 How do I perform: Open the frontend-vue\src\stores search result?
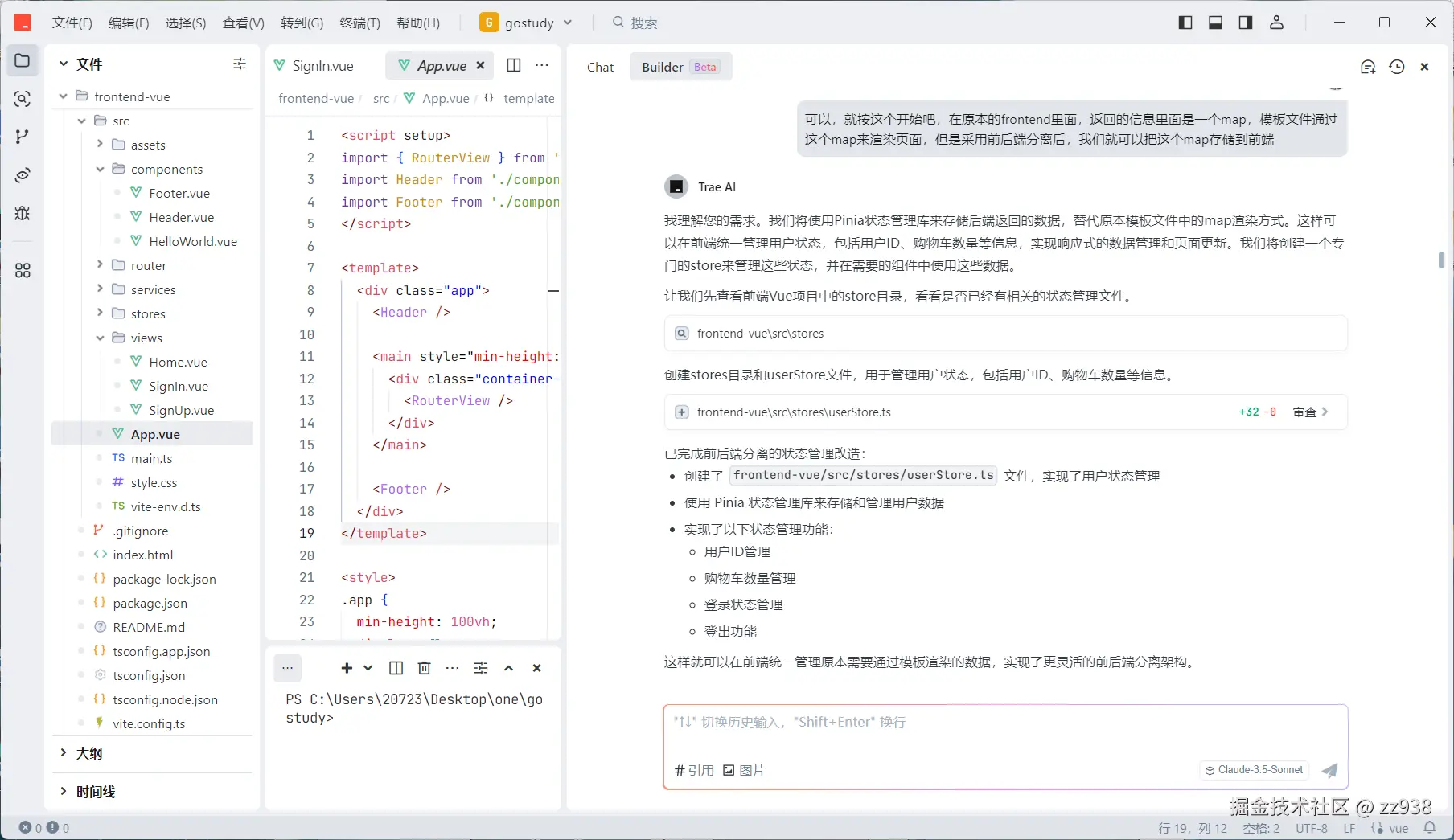[1005, 334]
